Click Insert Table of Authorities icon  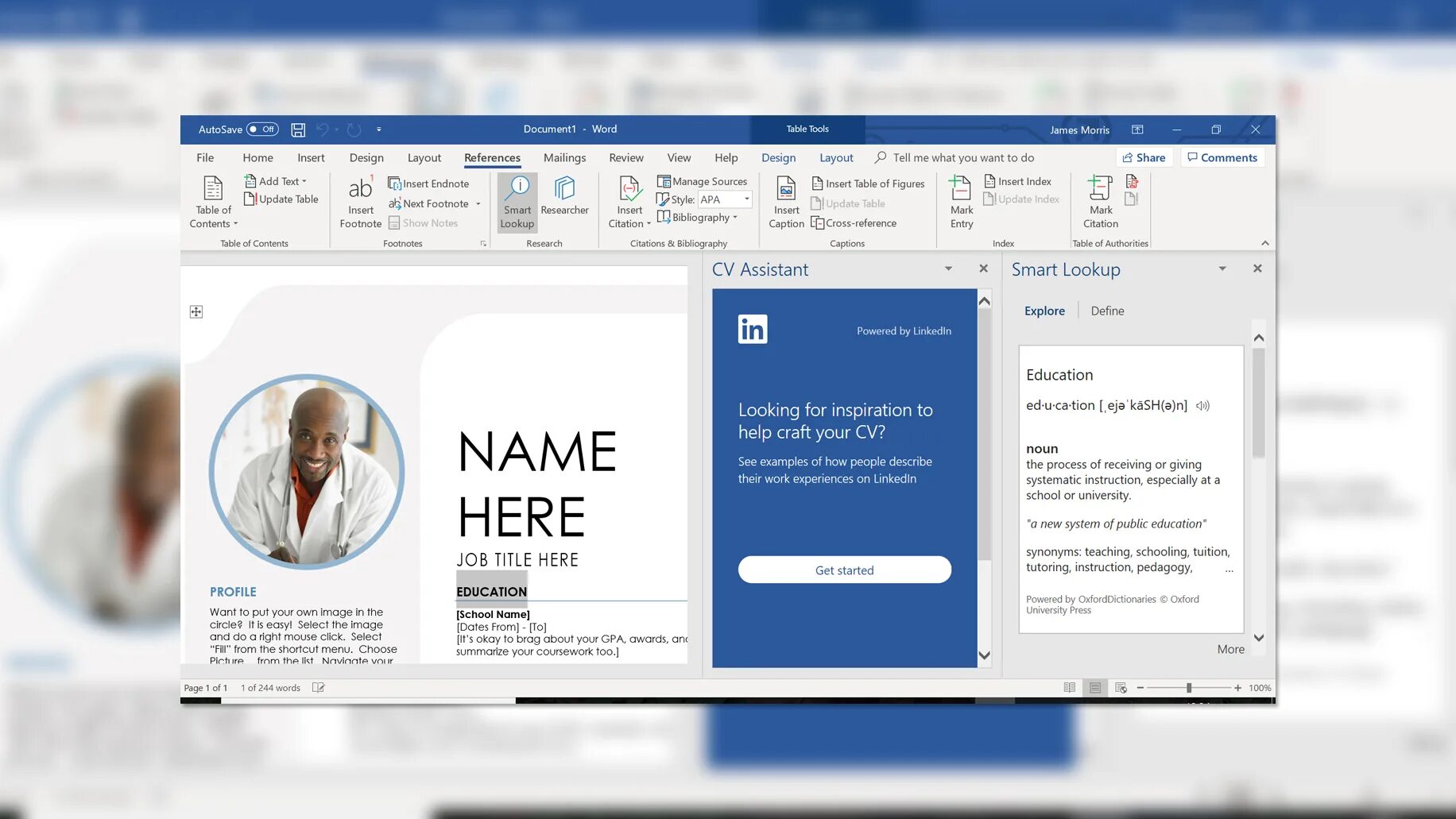(x=1132, y=181)
